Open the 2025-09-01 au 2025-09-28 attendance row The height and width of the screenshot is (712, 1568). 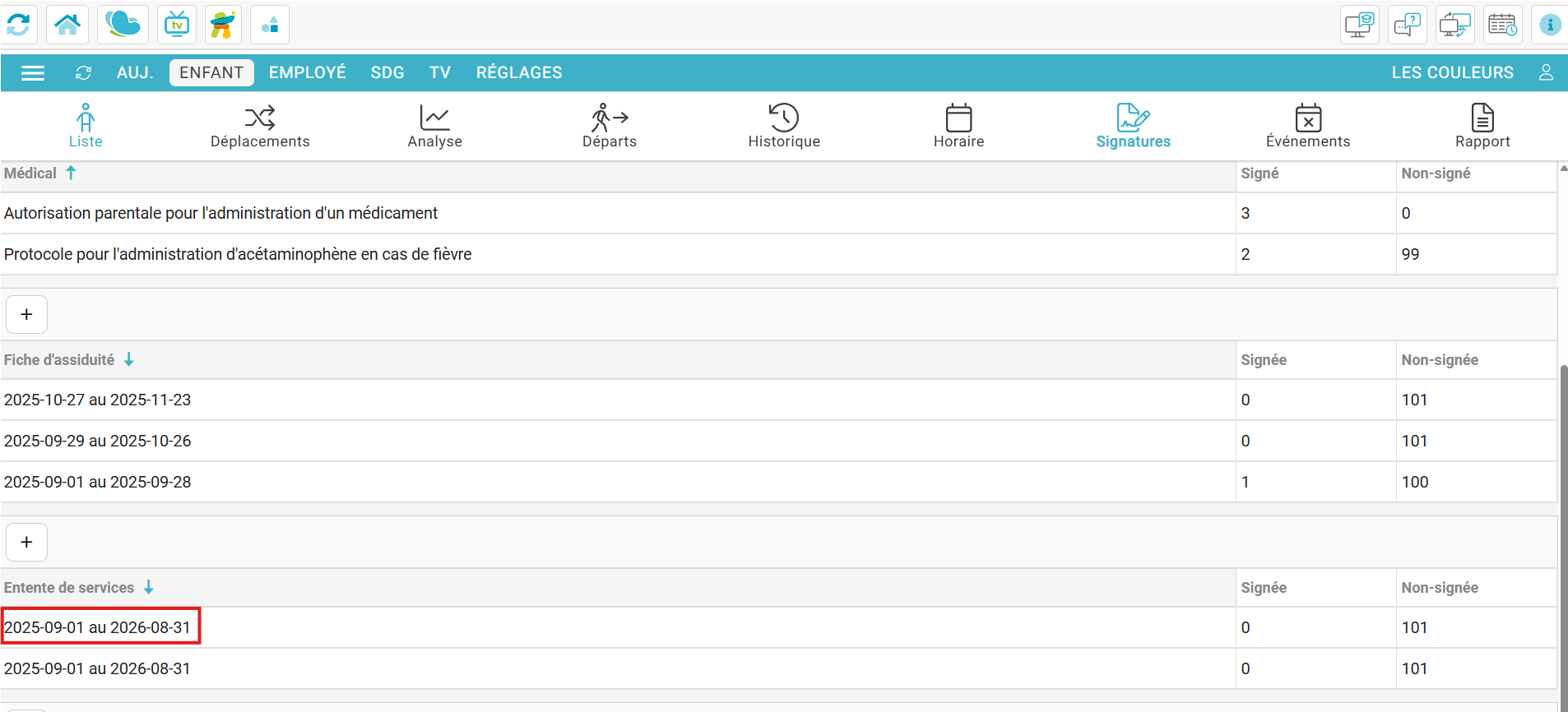tap(98, 483)
